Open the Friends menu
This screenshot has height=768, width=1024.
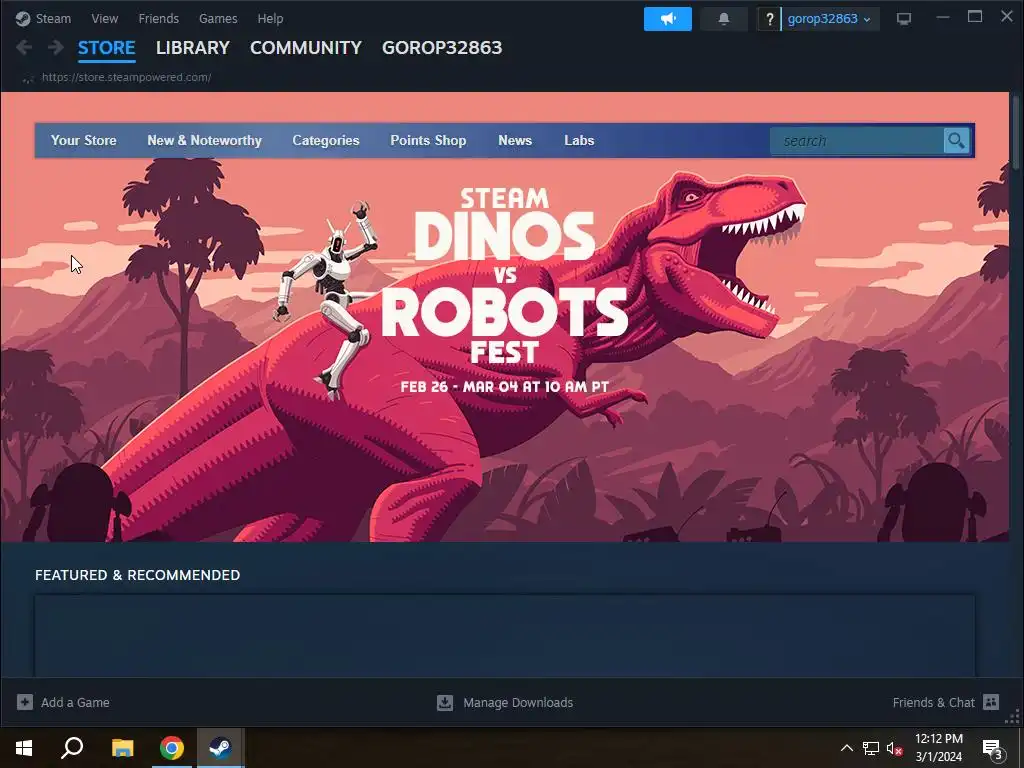(x=159, y=18)
